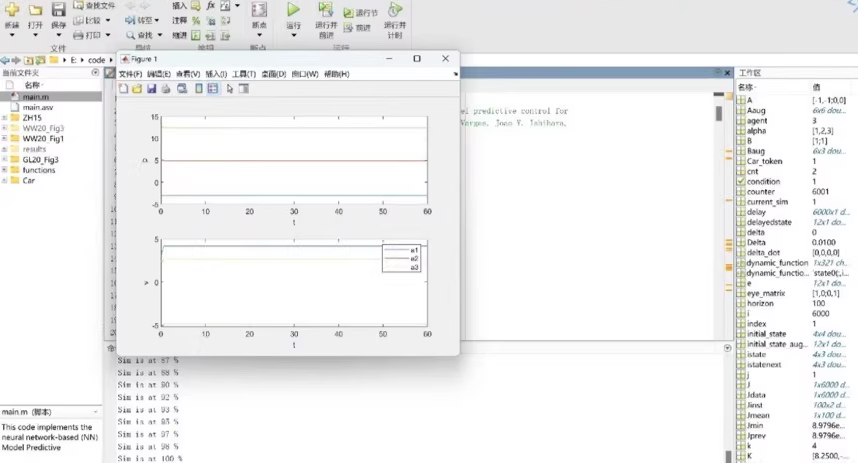Click the browse for folder icon in address bar
The image size is (858, 463).
point(40,60)
